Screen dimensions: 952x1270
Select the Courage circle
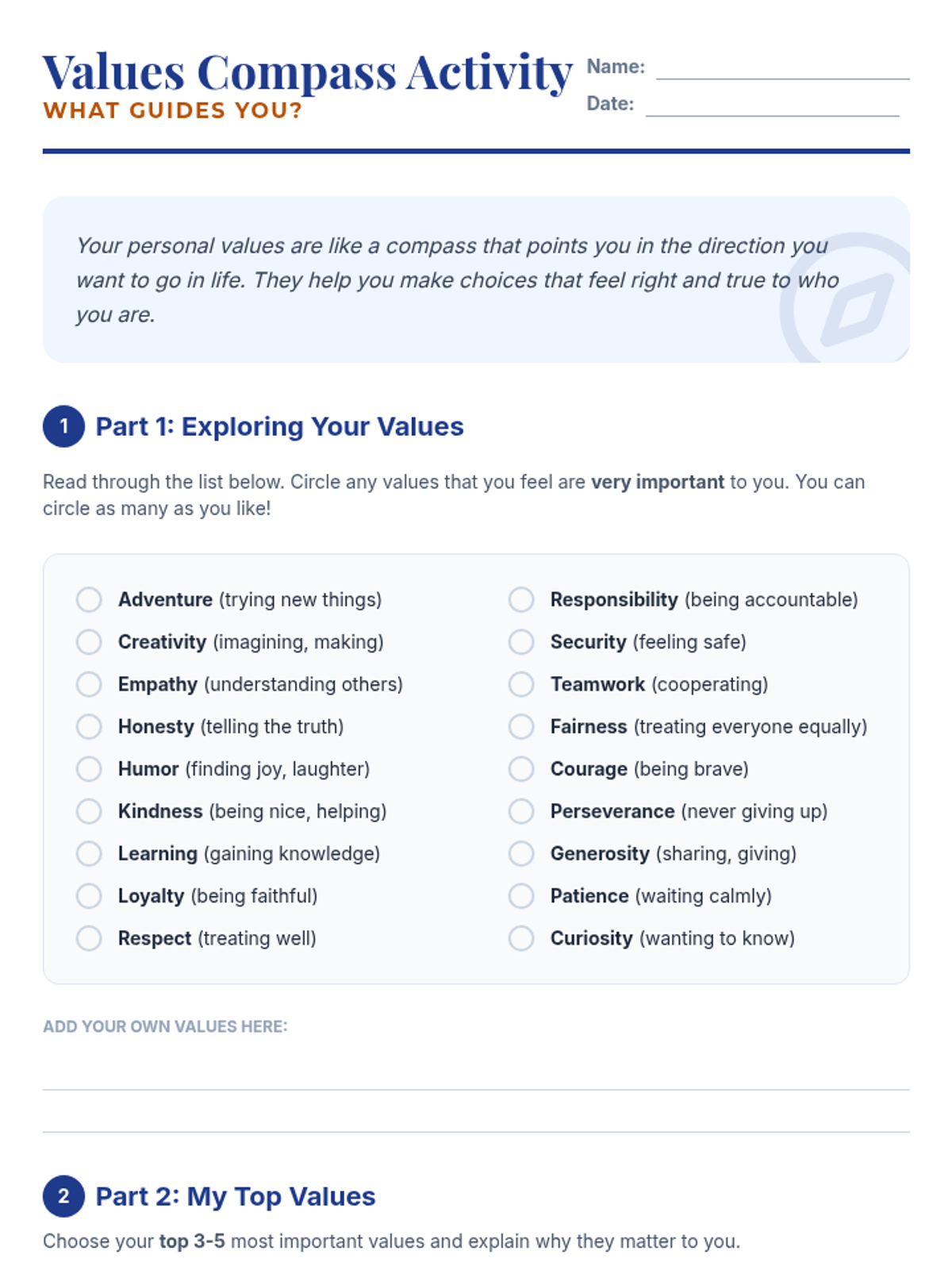pos(521,769)
